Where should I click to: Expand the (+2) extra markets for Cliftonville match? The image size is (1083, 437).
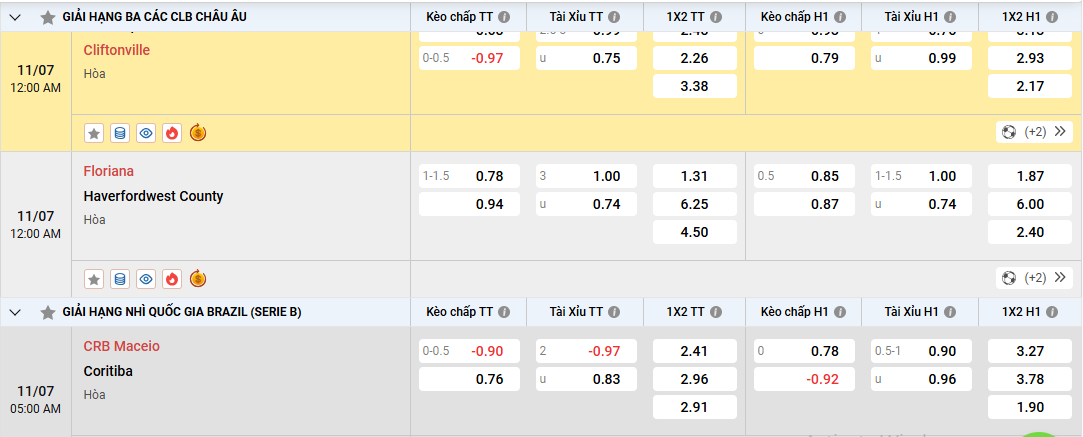point(1034,132)
